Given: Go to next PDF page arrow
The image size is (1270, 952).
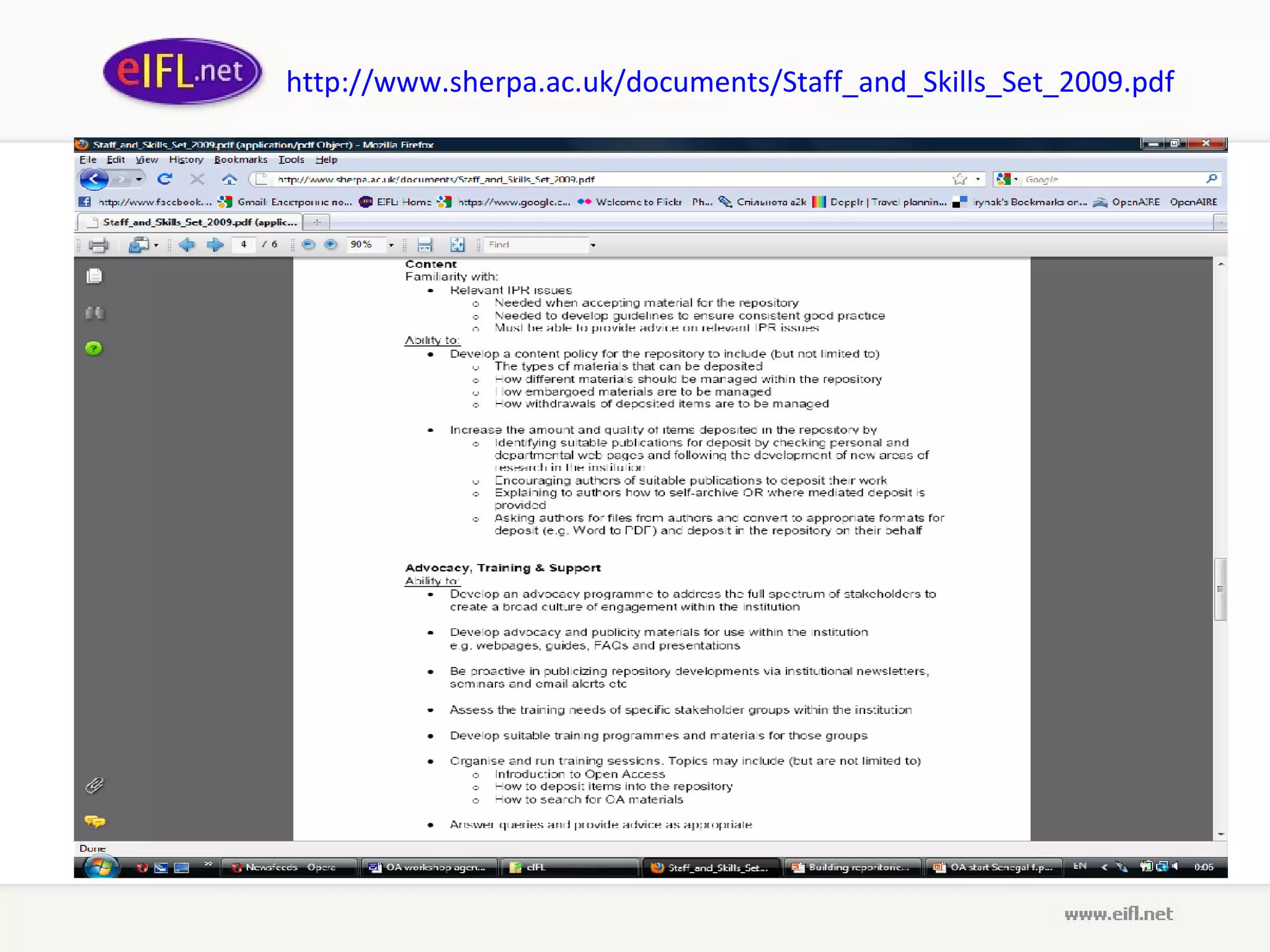Looking at the screenshot, I should coord(215,245).
